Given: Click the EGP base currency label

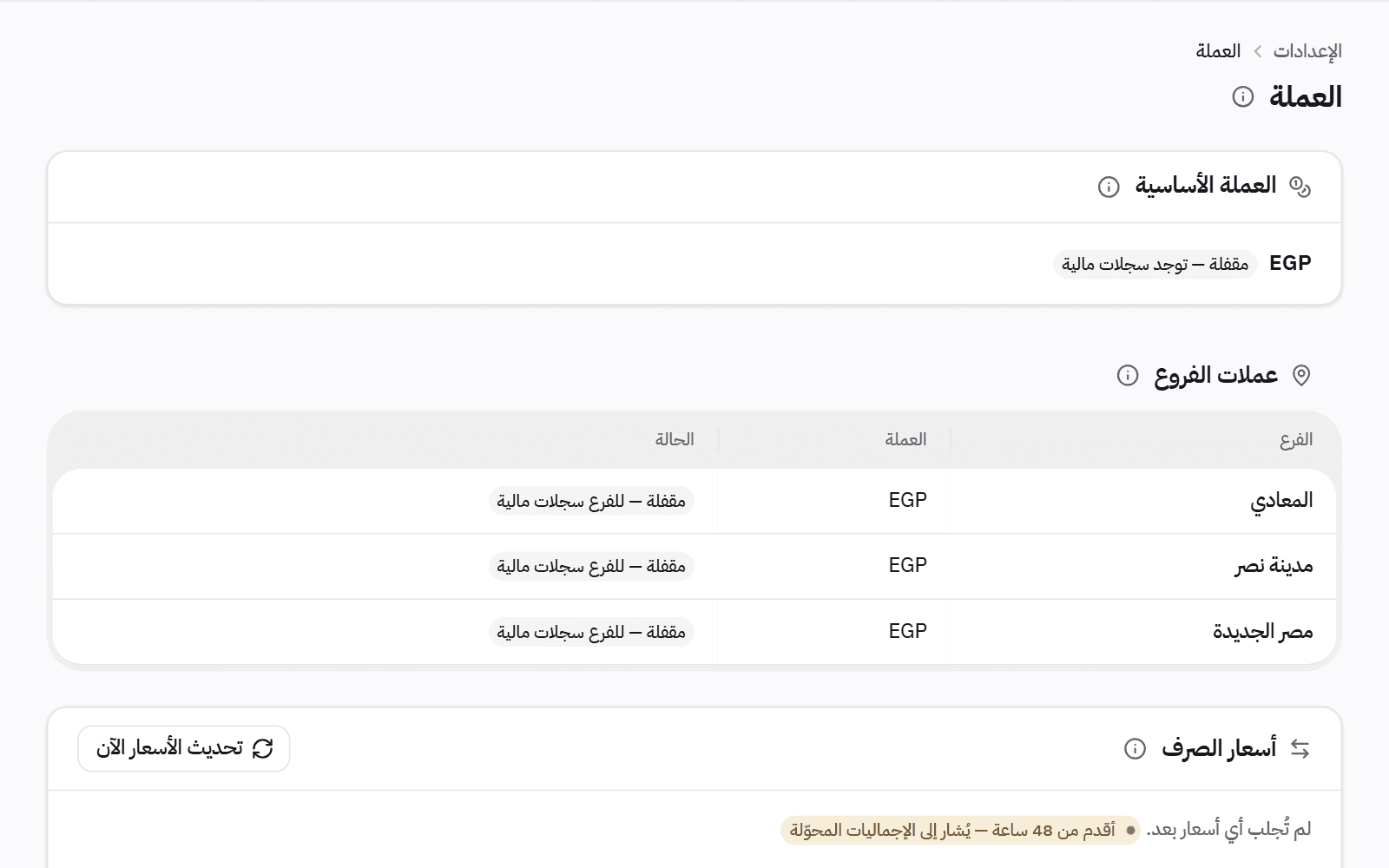Looking at the screenshot, I should (x=1290, y=263).
